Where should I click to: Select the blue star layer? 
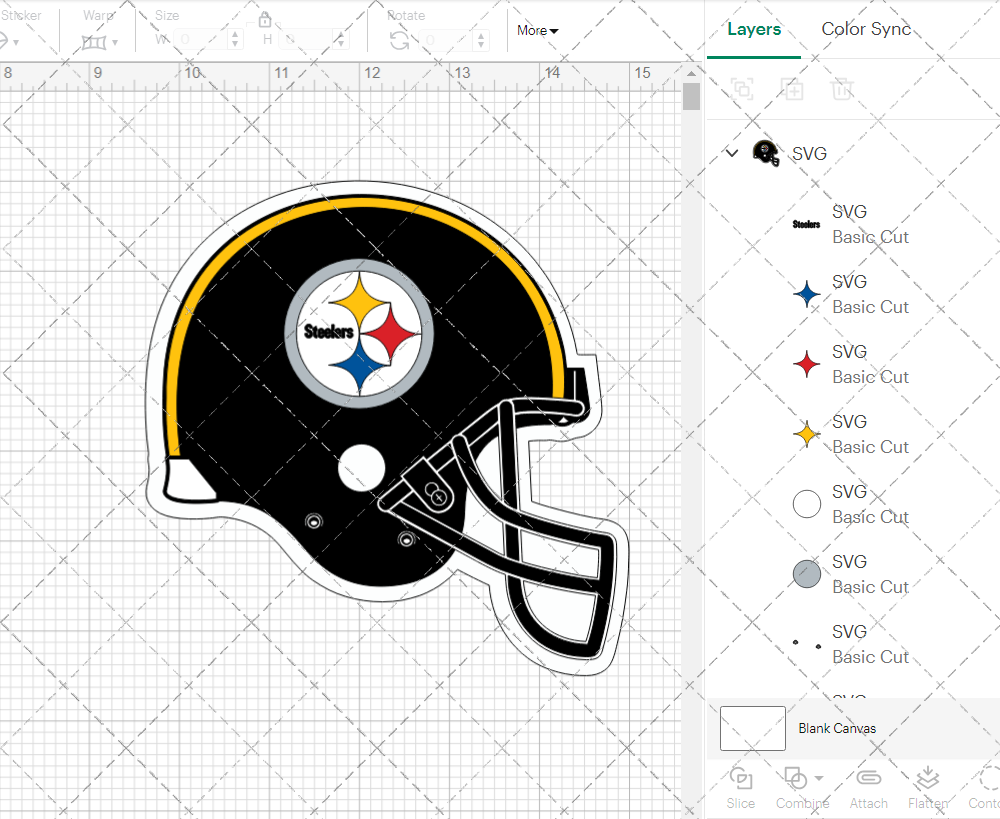coord(850,294)
